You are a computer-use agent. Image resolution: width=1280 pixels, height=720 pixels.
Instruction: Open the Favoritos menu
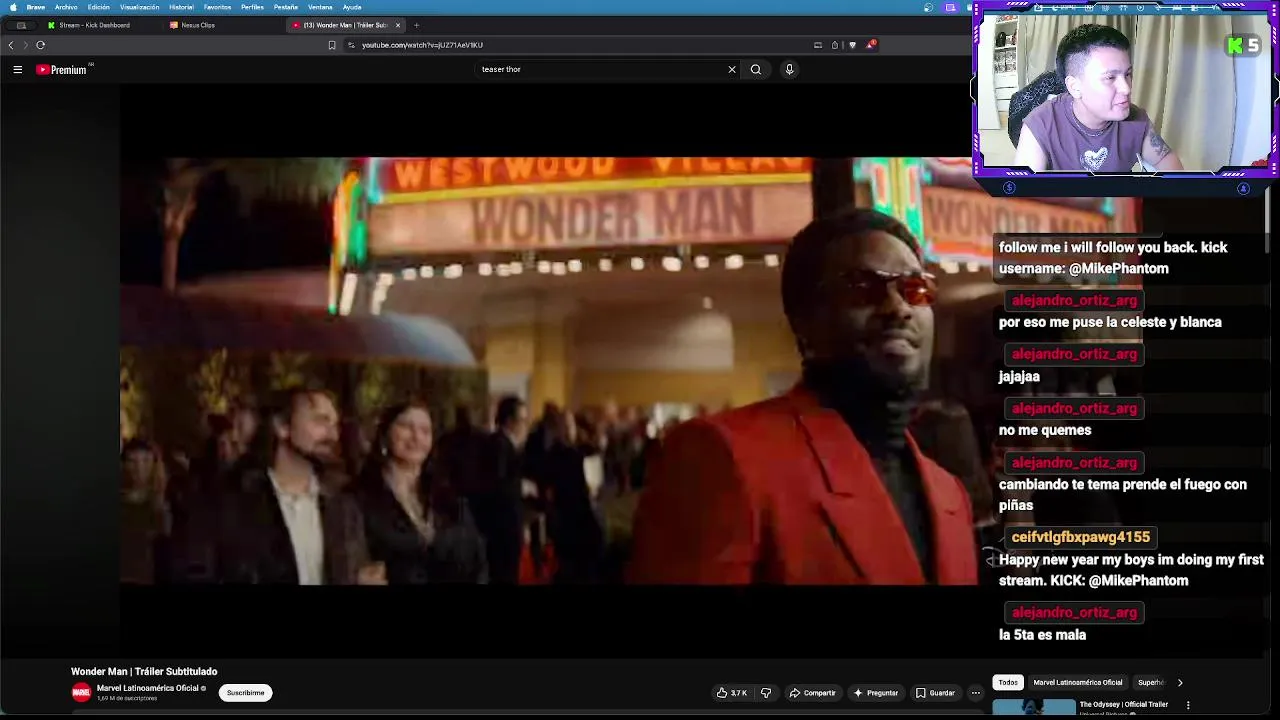[x=217, y=7]
